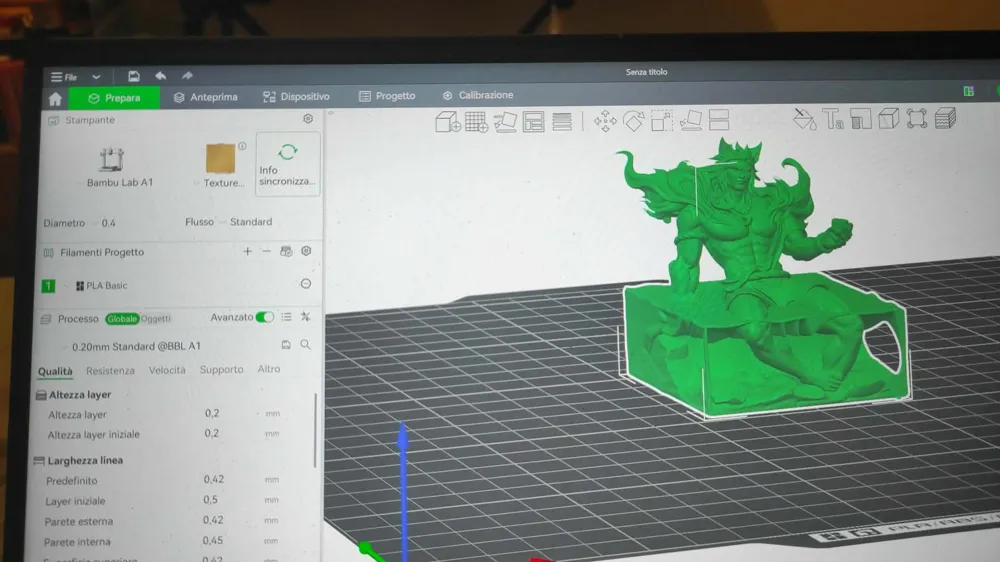Open the File menu
Screen dimensions: 1000x562
pyautogui.click(x=64, y=77)
